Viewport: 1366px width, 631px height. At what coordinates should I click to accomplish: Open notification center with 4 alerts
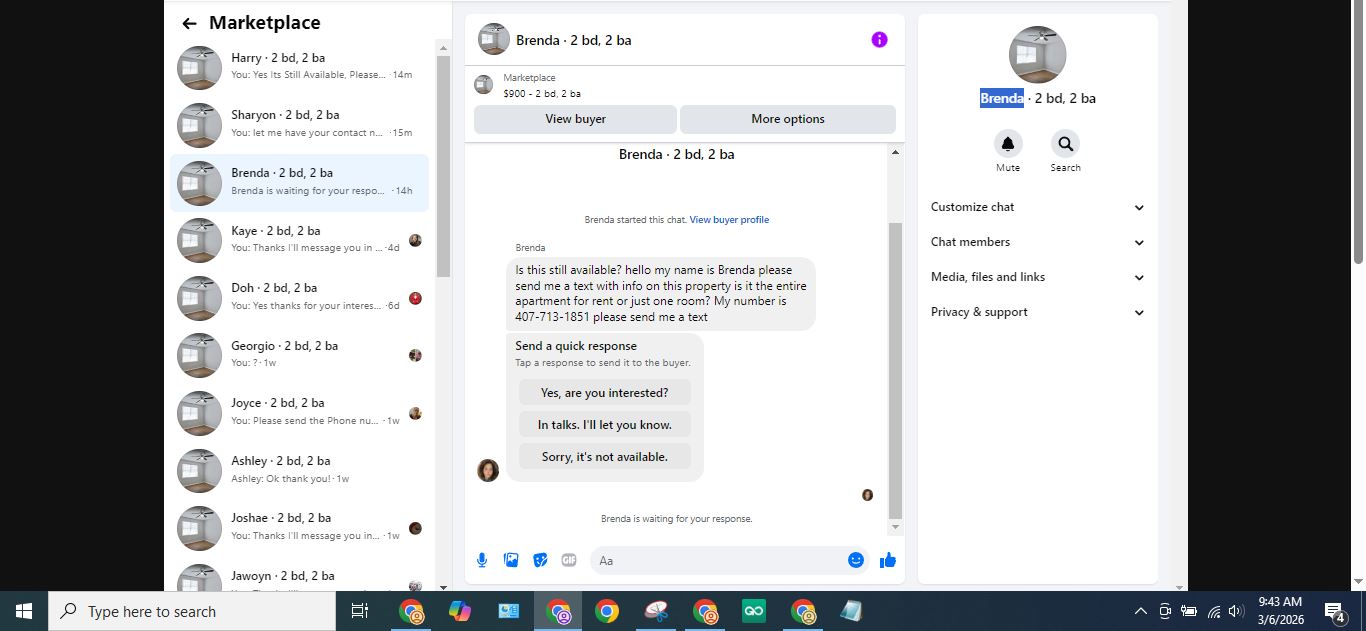point(1335,611)
